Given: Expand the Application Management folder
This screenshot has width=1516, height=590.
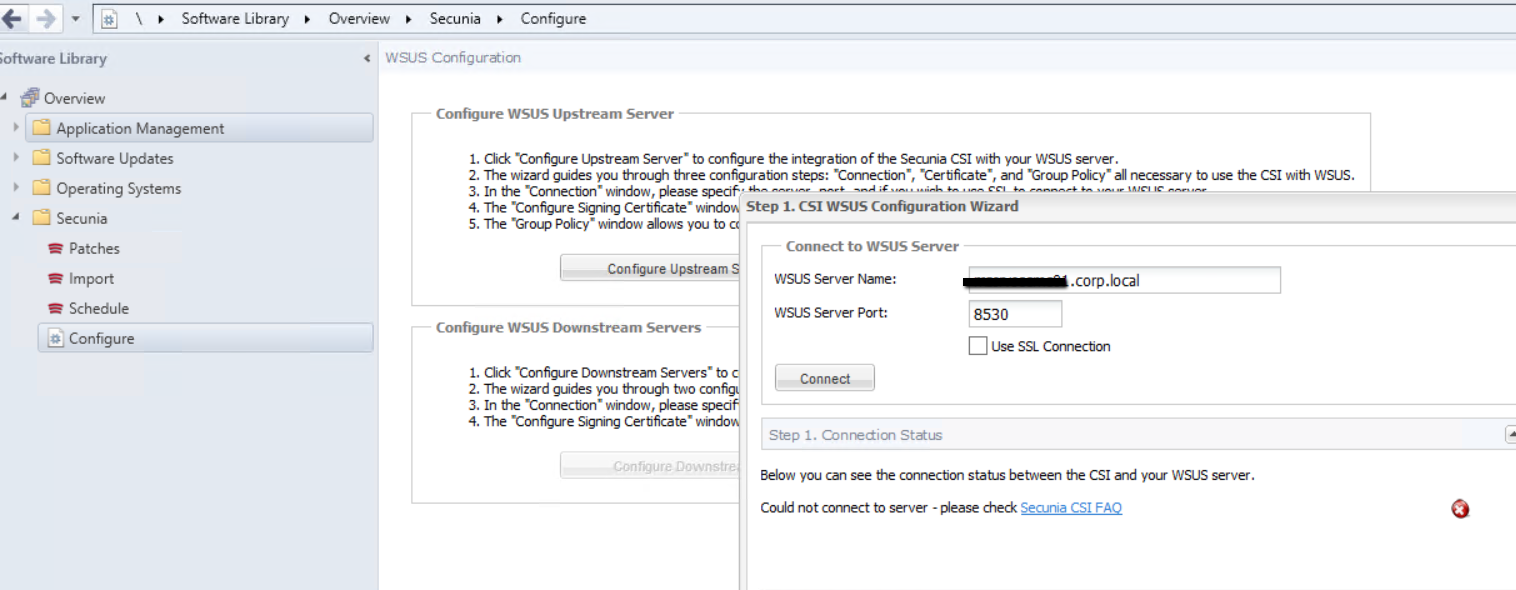Looking at the screenshot, I should tap(15, 128).
